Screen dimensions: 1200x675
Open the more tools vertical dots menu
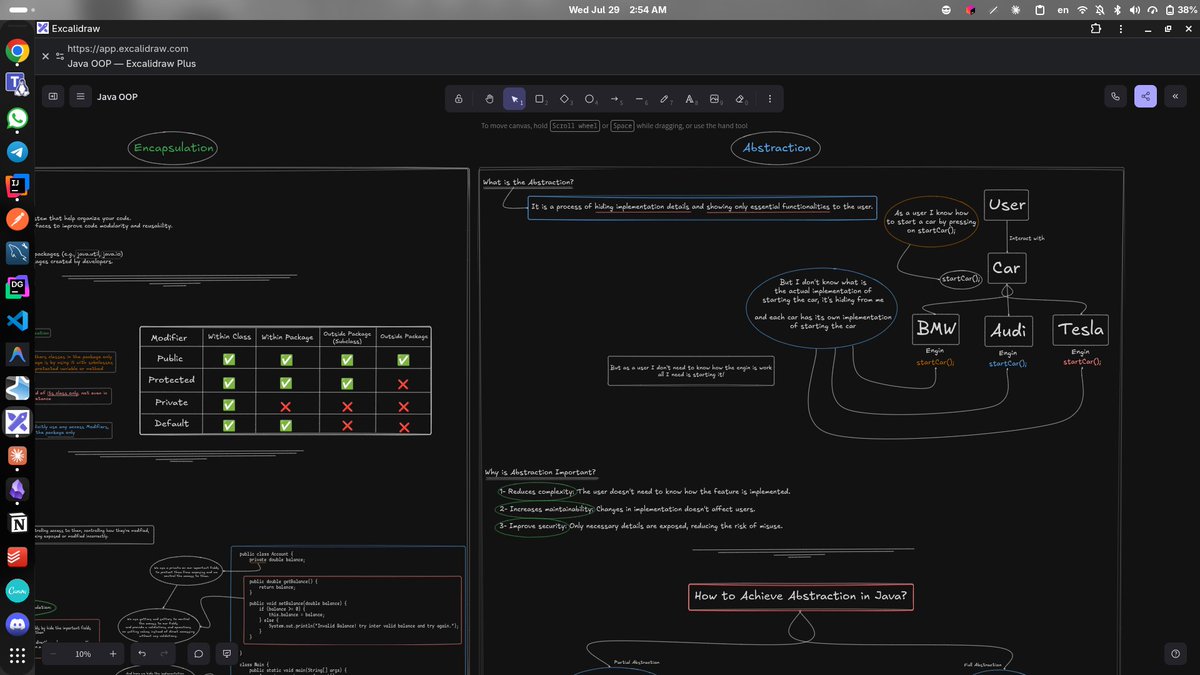(x=769, y=99)
